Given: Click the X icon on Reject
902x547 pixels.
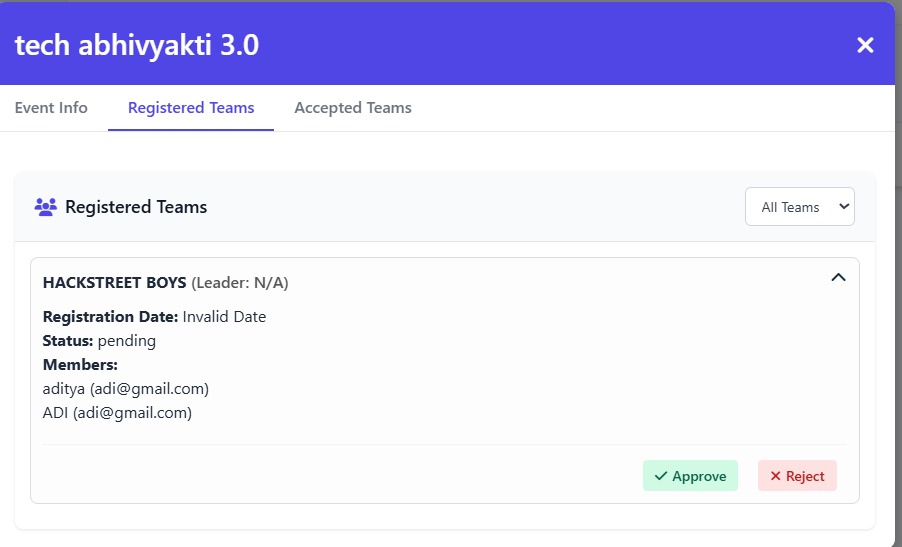Looking at the screenshot, I should point(775,476).
